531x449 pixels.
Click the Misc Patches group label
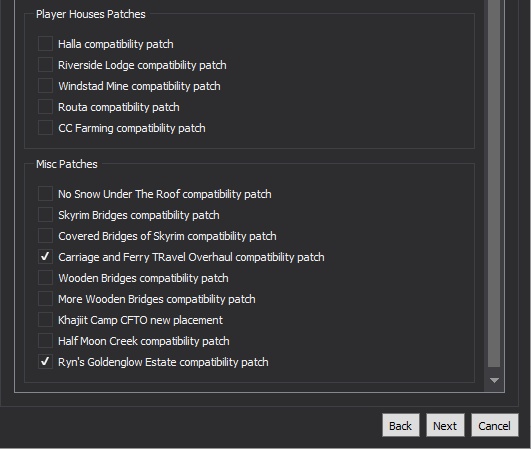(x=67, y=164)
